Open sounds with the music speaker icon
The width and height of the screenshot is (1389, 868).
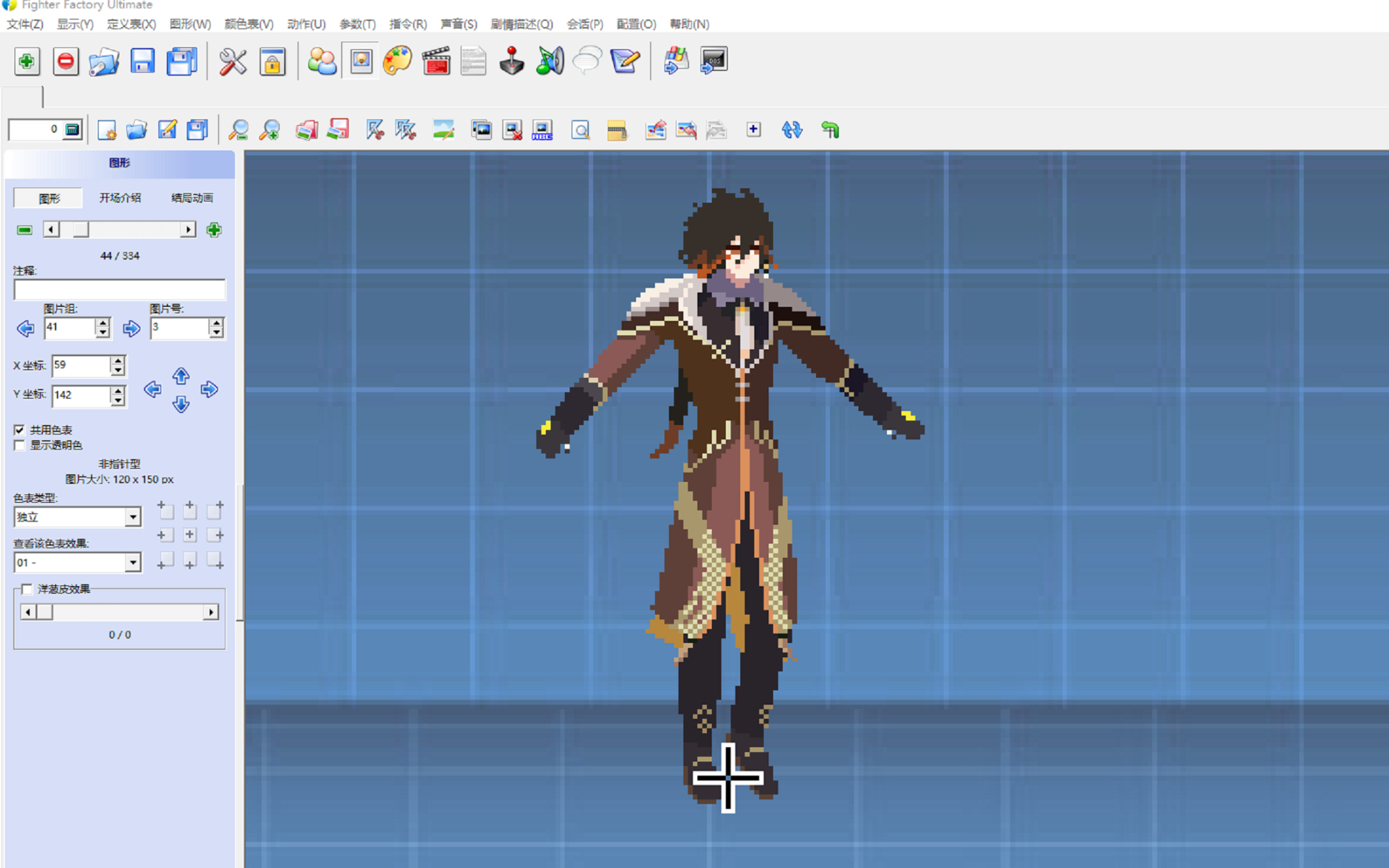tap(549, 62)
